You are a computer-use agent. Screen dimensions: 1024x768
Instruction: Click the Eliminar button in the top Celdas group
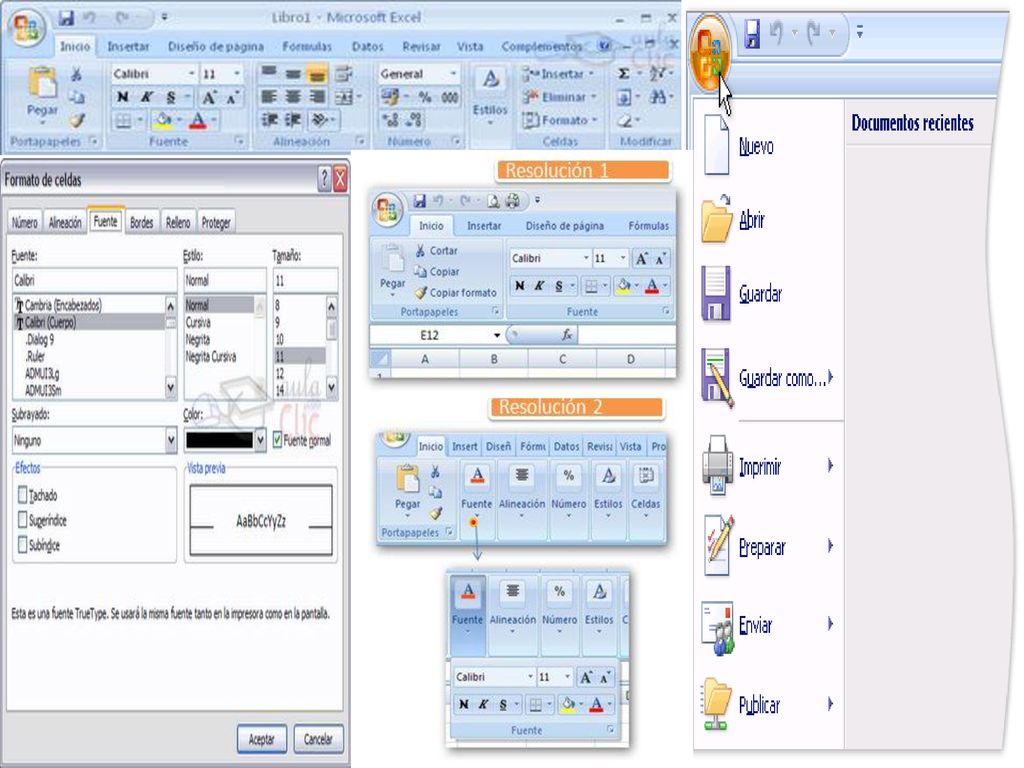coord(560,97)
